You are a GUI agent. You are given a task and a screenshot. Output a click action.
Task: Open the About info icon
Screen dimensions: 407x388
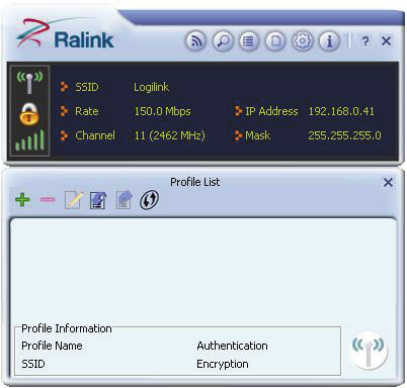(329, 41)
